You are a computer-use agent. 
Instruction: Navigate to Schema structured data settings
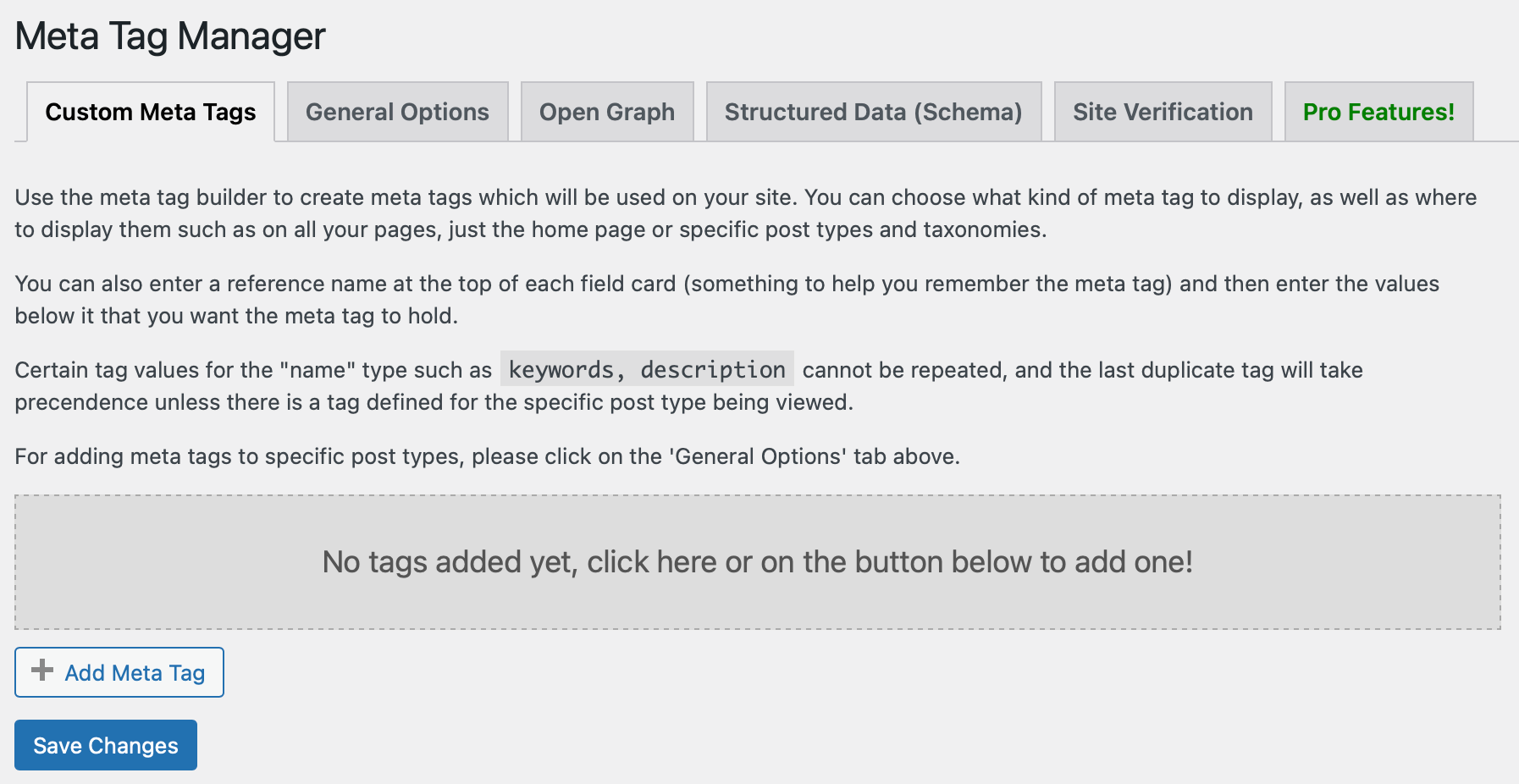click(x=873, y=111)
